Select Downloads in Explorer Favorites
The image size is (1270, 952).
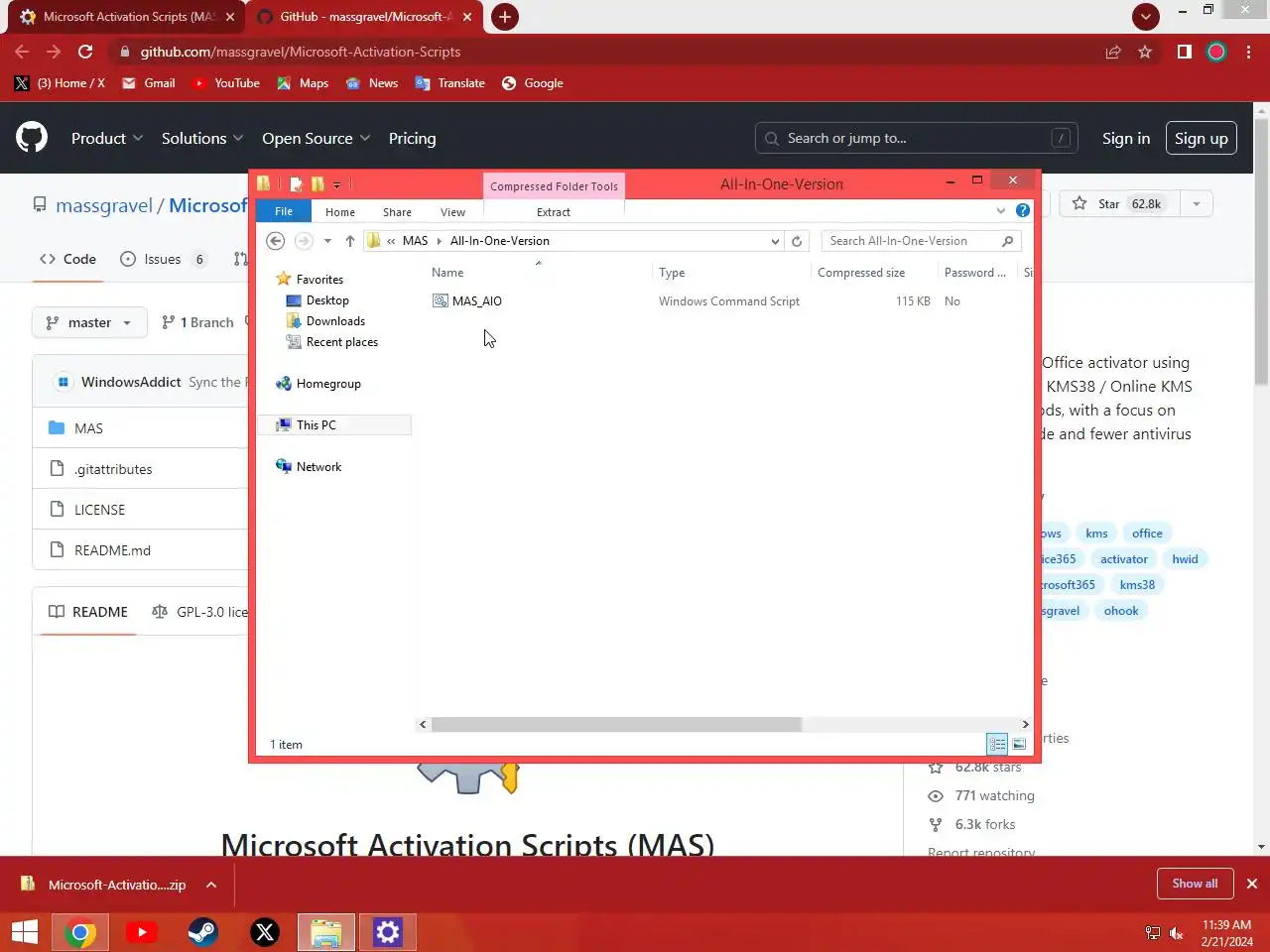click(335, 321)
